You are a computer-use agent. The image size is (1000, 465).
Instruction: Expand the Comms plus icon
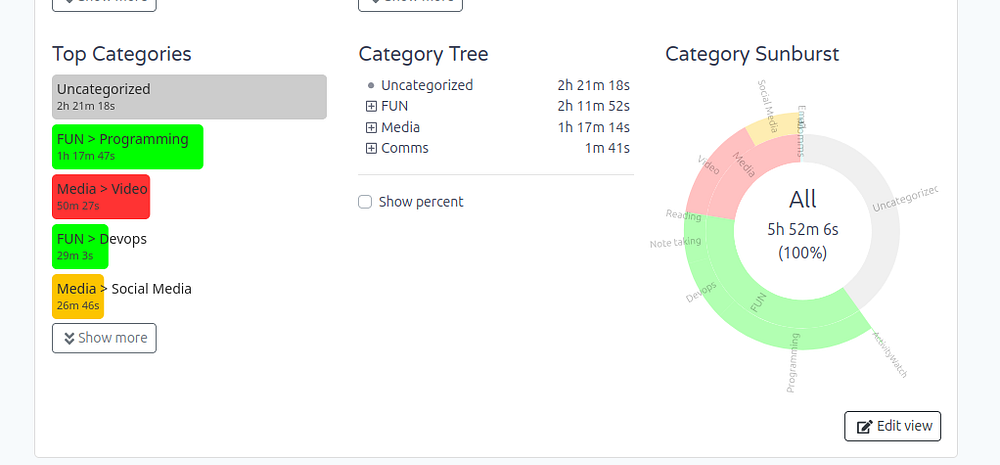(371, 149)
